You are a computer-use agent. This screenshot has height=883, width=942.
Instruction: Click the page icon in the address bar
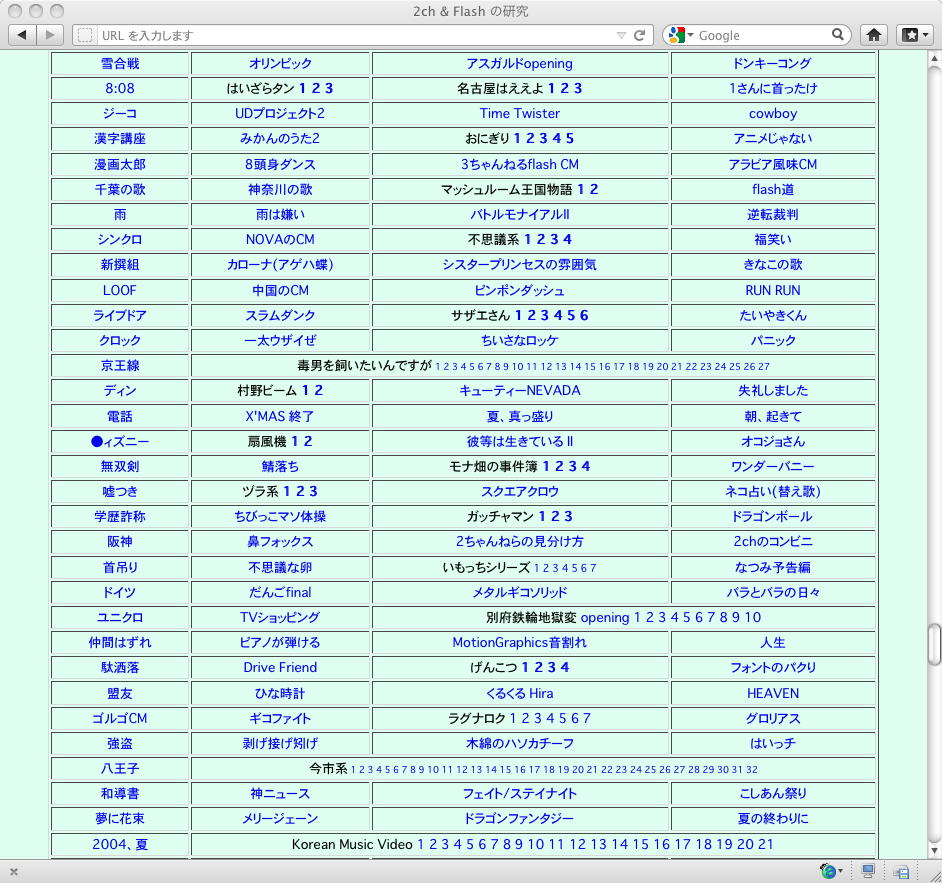tap(85, 35)
